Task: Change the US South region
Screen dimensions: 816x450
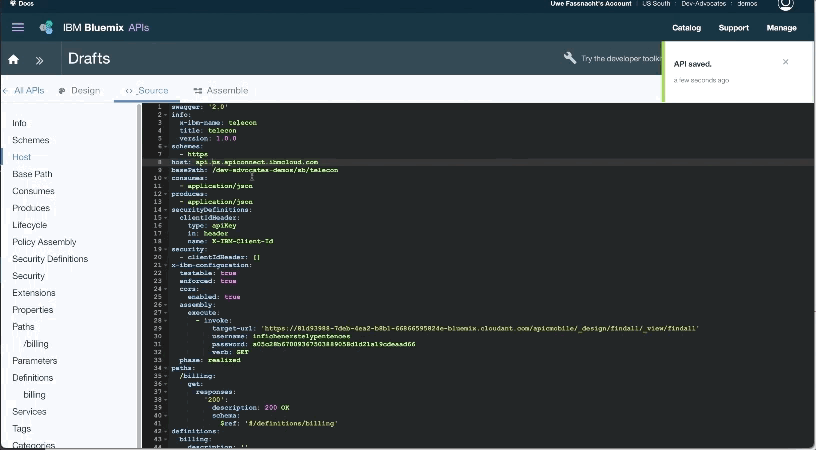Action: [656, 4]
